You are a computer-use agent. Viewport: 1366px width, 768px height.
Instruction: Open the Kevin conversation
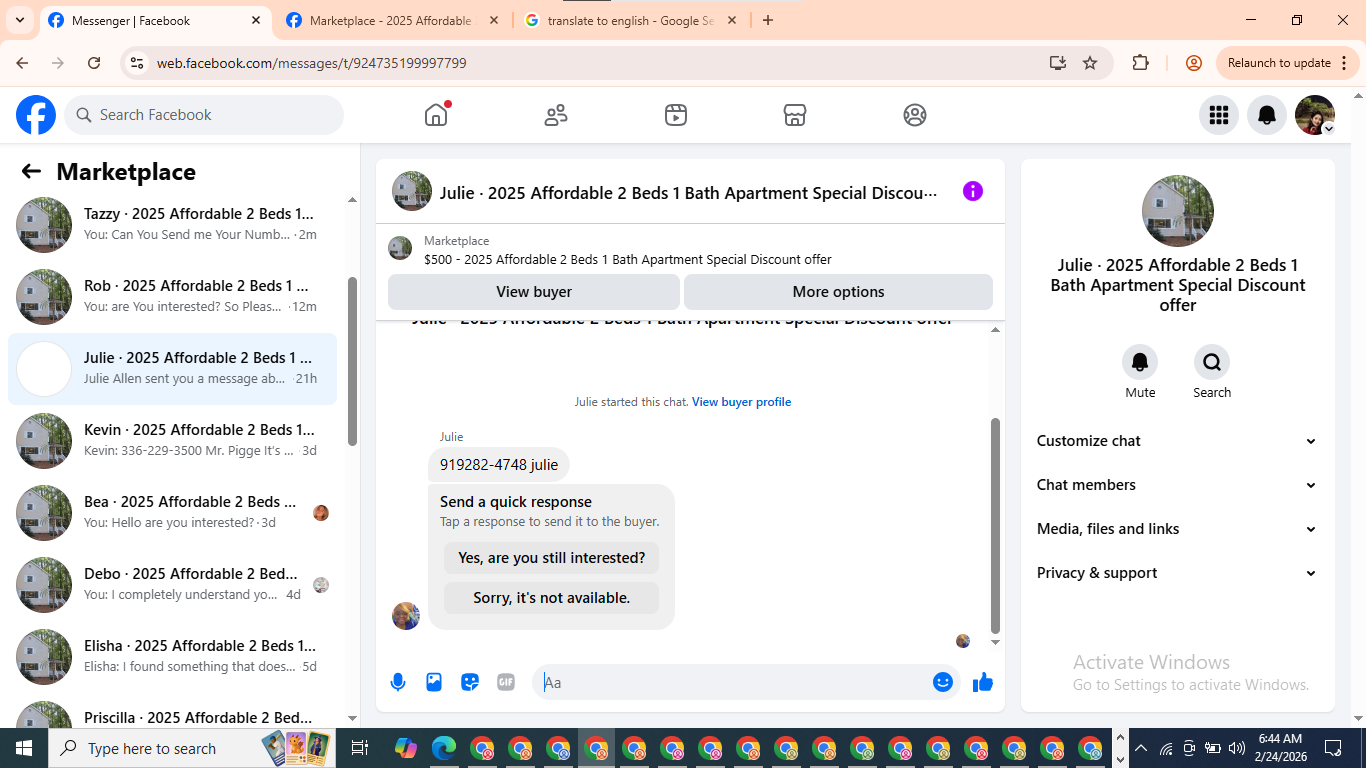pyautogui.click(x=172, y=441)
